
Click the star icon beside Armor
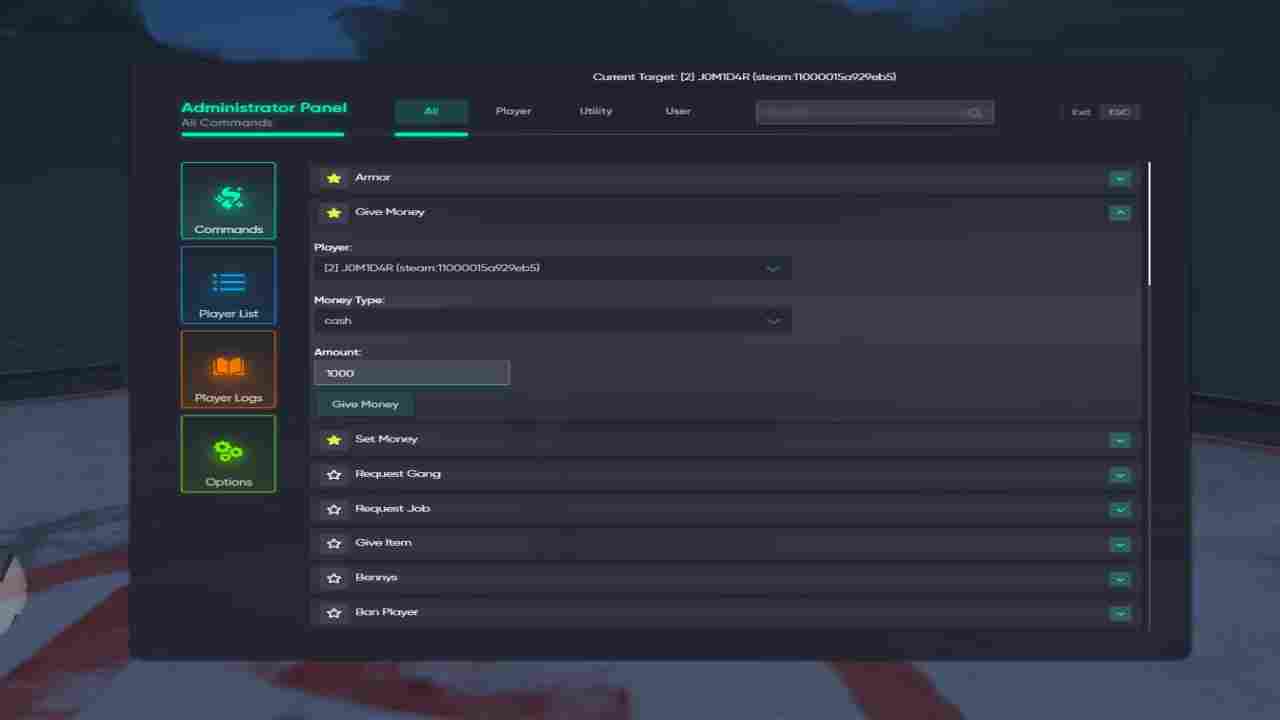[333, 177]
